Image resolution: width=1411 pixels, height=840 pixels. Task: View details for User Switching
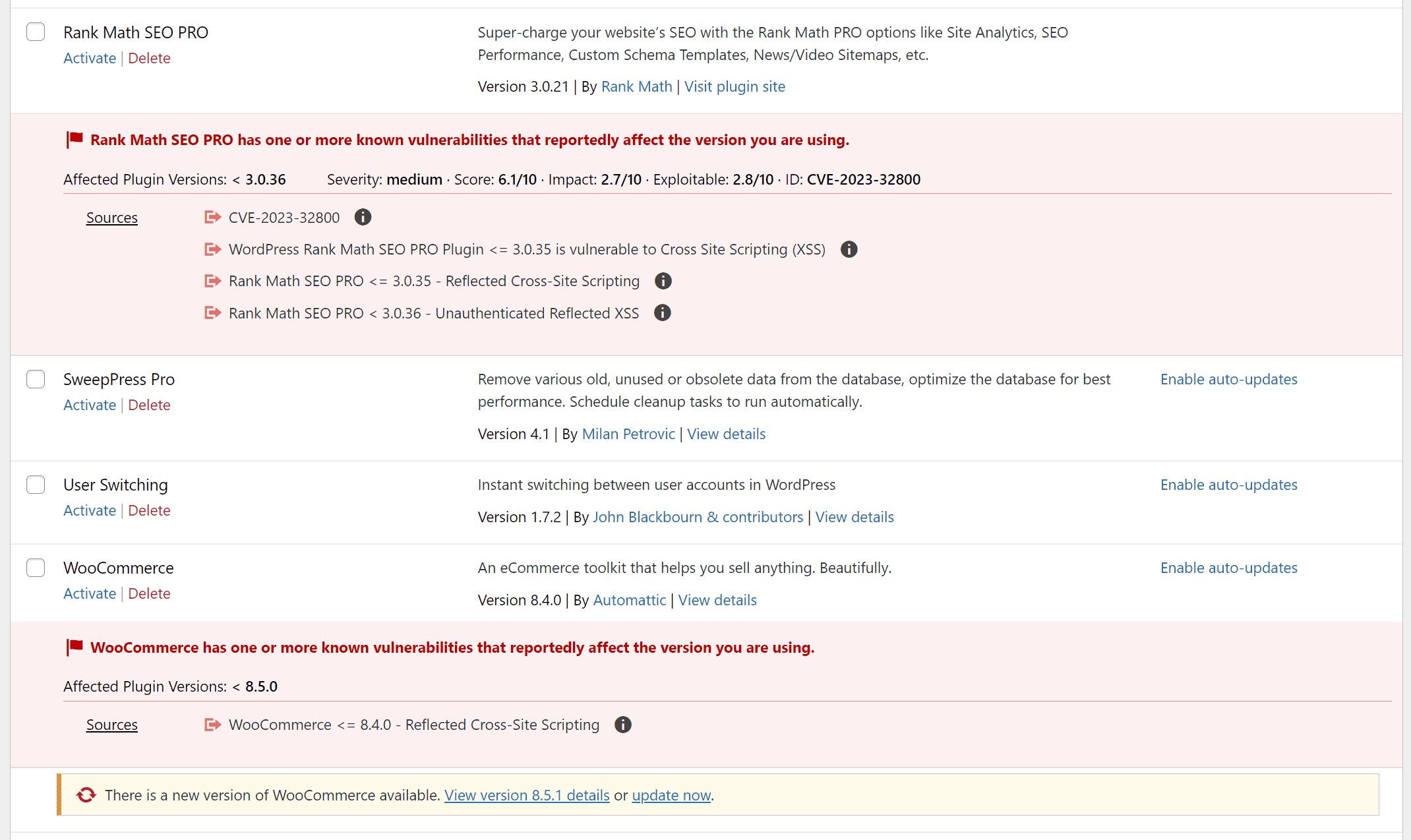pos(855,517)
